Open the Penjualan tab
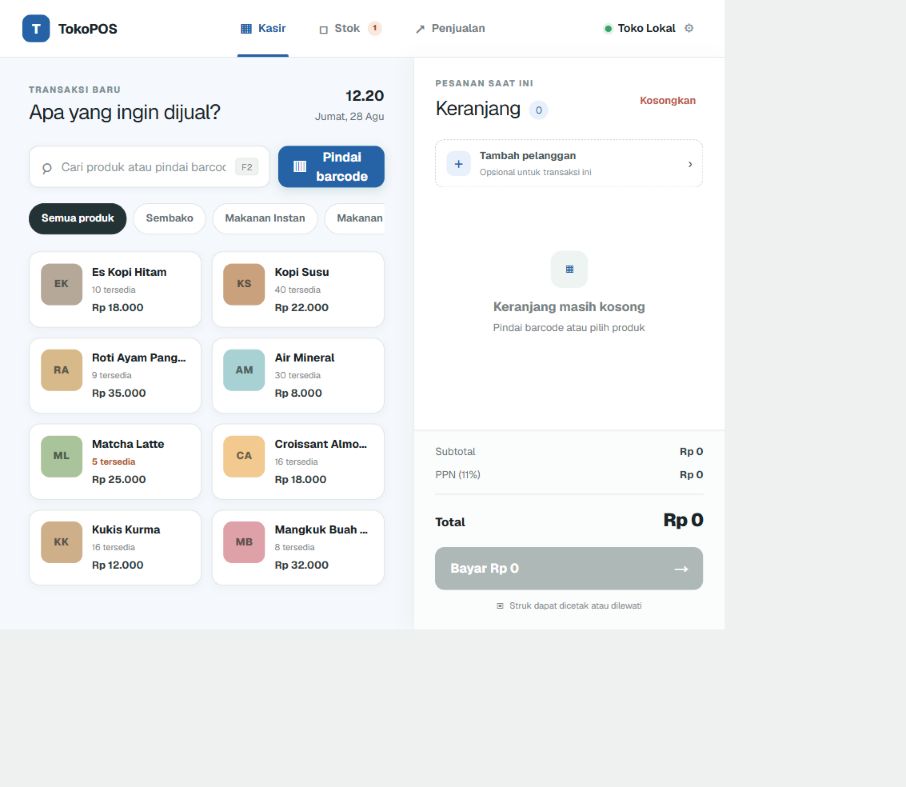The width and height of the screenshot is (906, 787). tap(450, 28)
